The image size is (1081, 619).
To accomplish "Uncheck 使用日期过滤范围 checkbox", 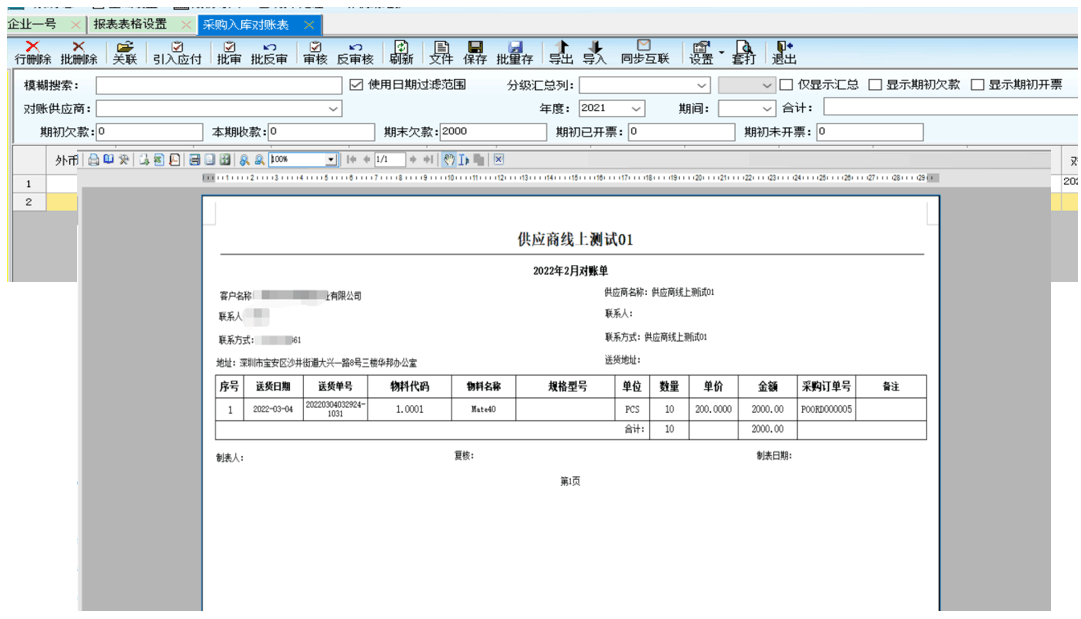I will click(x=357, y=85).
